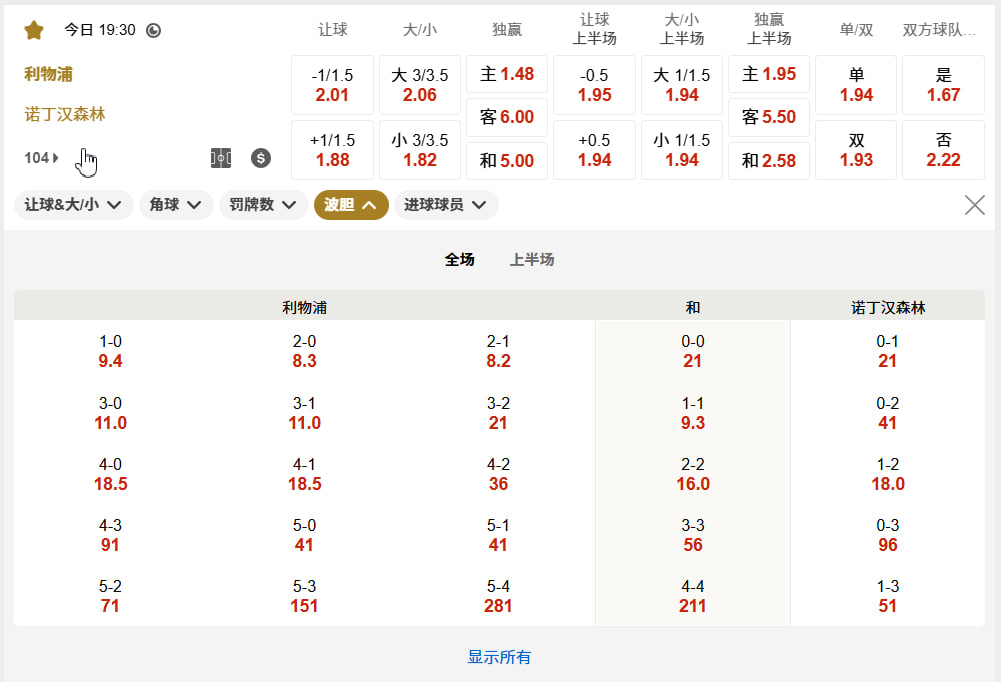Select first half 和 at 2.58
The width and height of the screenshot is (1001, 682).
tap(769, 160)
